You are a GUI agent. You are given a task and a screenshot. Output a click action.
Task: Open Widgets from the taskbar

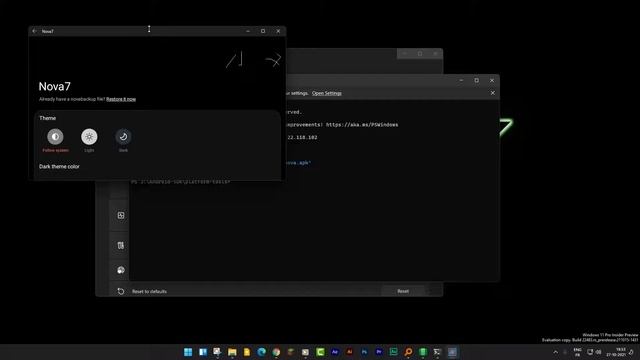pos(203,352)
